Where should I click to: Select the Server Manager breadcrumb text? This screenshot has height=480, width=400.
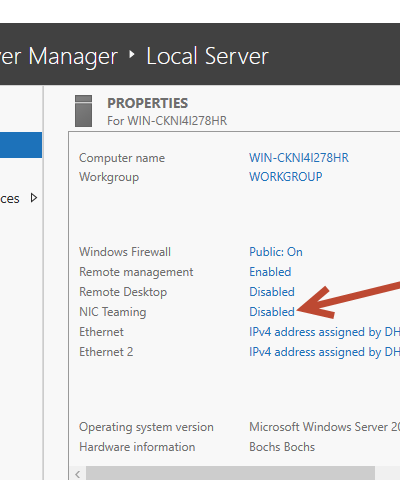tap(59, 57)
